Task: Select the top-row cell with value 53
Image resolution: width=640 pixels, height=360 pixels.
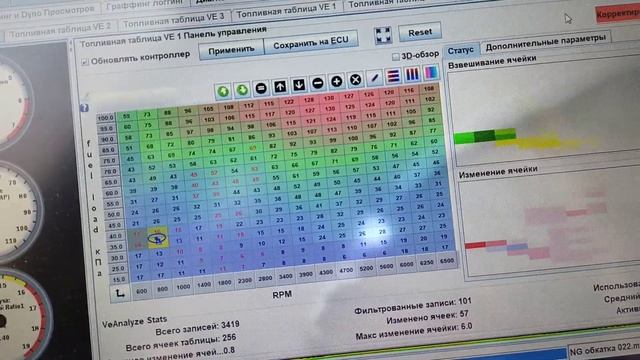Action: pyautogui.click(x=126, y=117)
